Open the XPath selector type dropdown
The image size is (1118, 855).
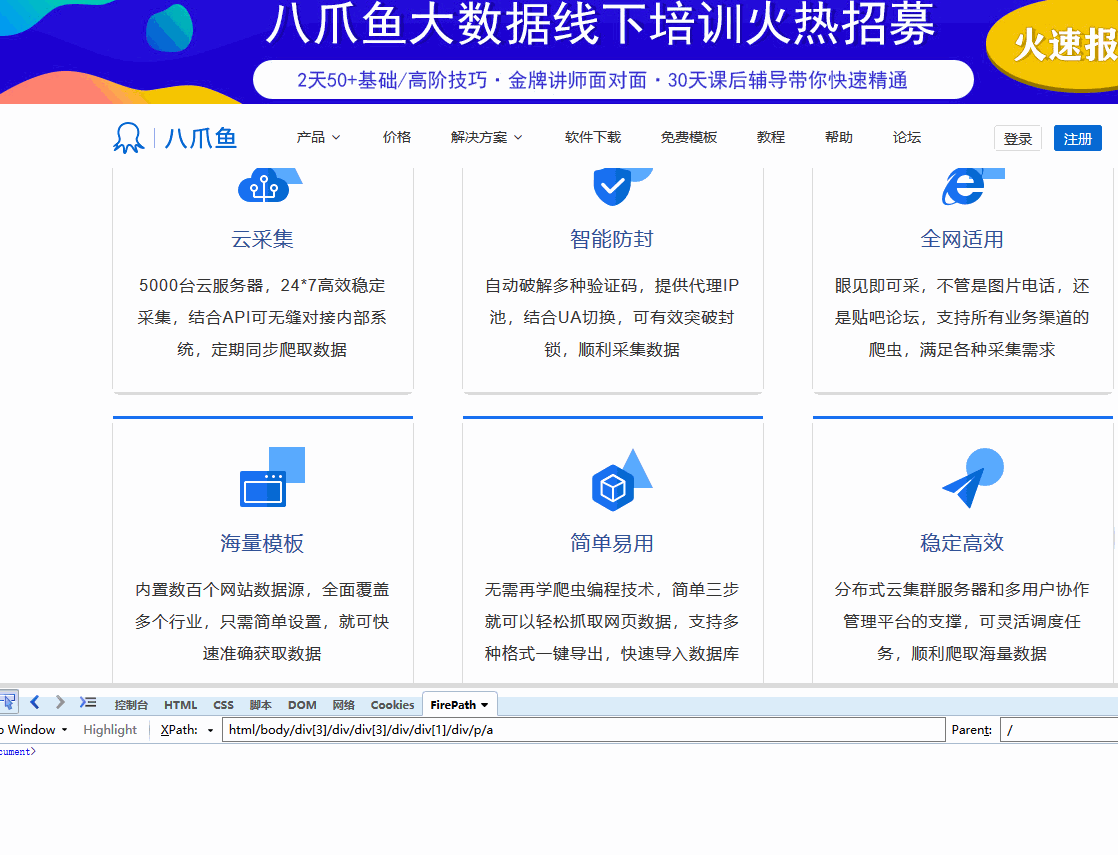pos(210,730)
